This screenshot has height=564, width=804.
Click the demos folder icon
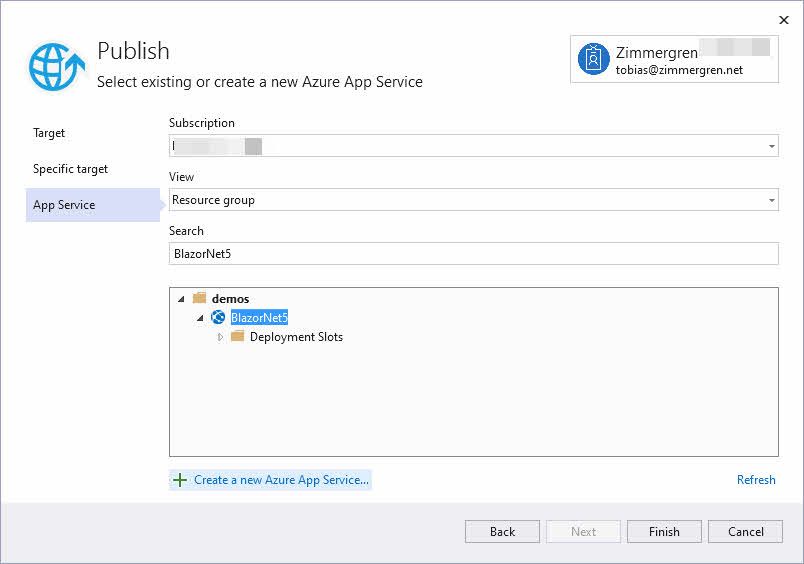(199, 298)
